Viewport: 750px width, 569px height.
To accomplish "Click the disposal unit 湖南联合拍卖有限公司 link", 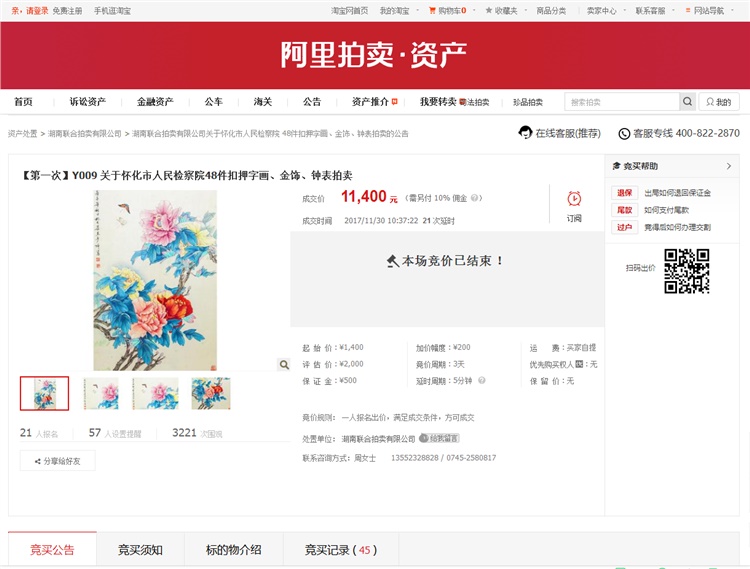I will click(378, 438).
